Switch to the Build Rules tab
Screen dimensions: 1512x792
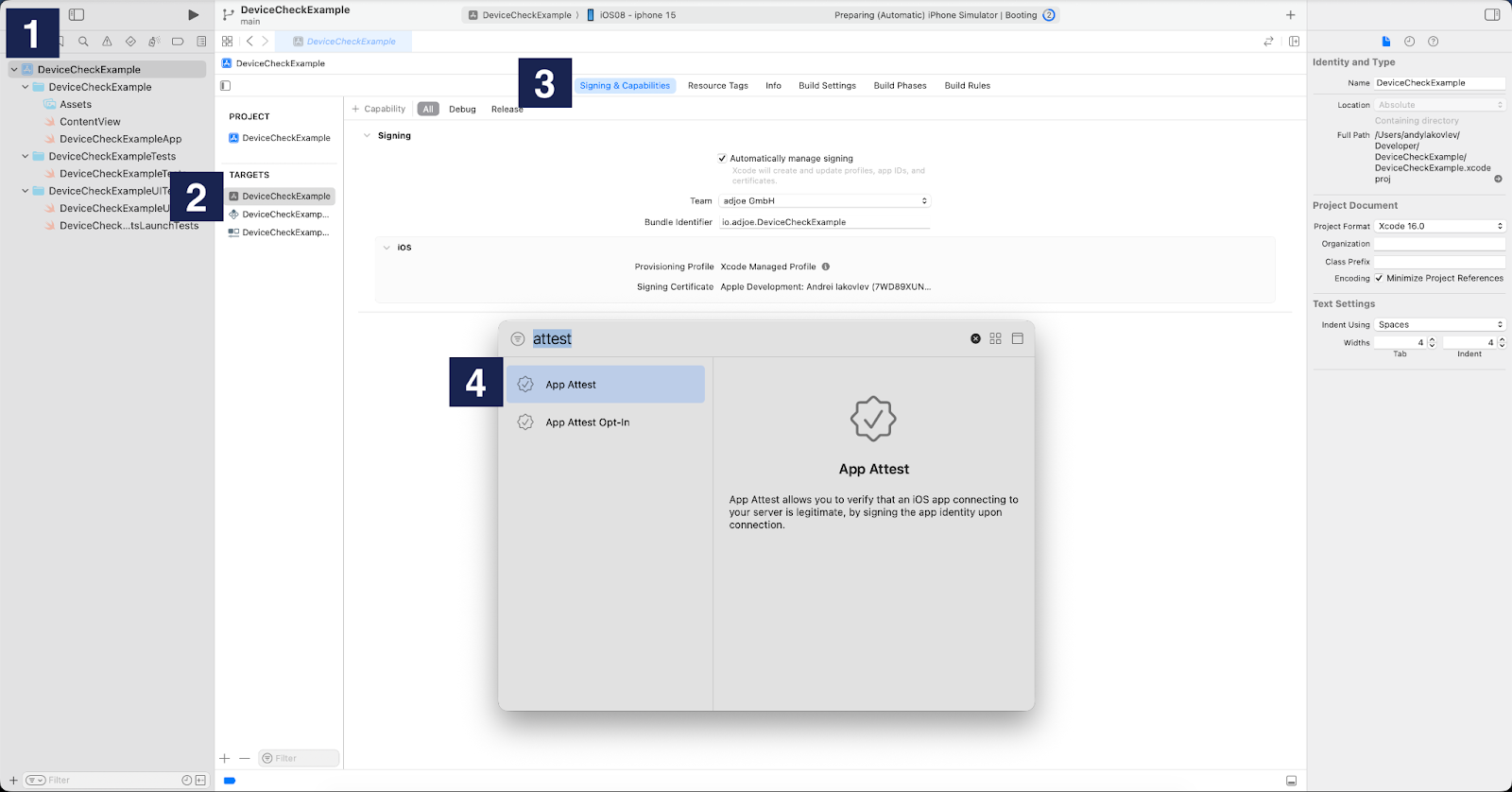[968, 86]
